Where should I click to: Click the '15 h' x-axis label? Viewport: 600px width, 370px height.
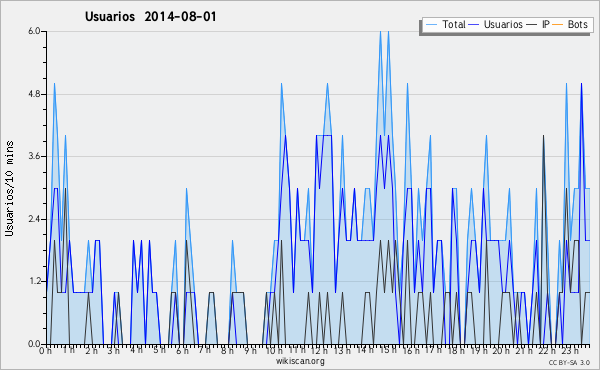point(388,350)
